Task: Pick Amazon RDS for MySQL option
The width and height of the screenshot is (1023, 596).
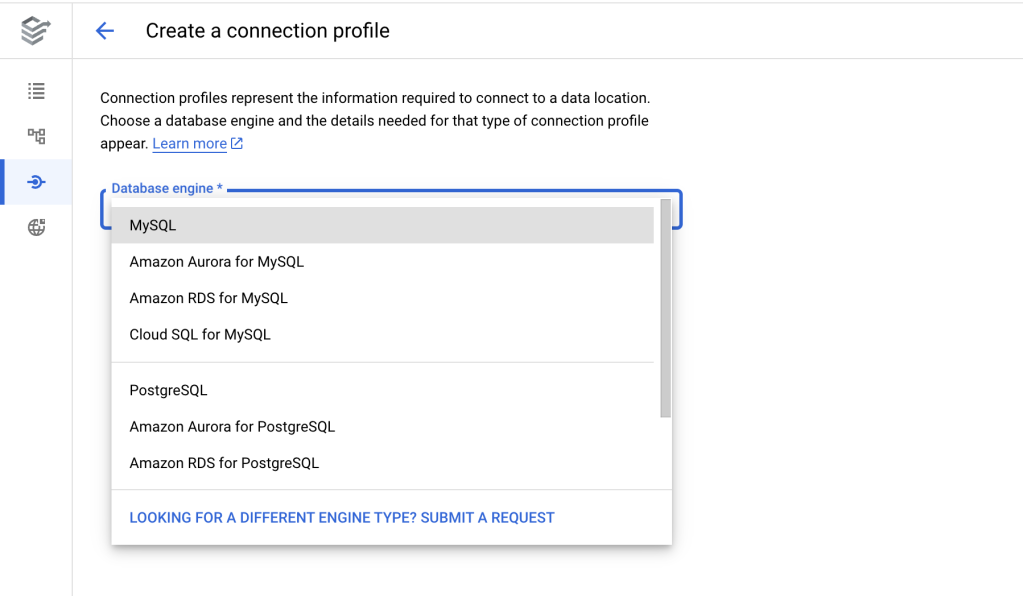Action: coord(208,298)
